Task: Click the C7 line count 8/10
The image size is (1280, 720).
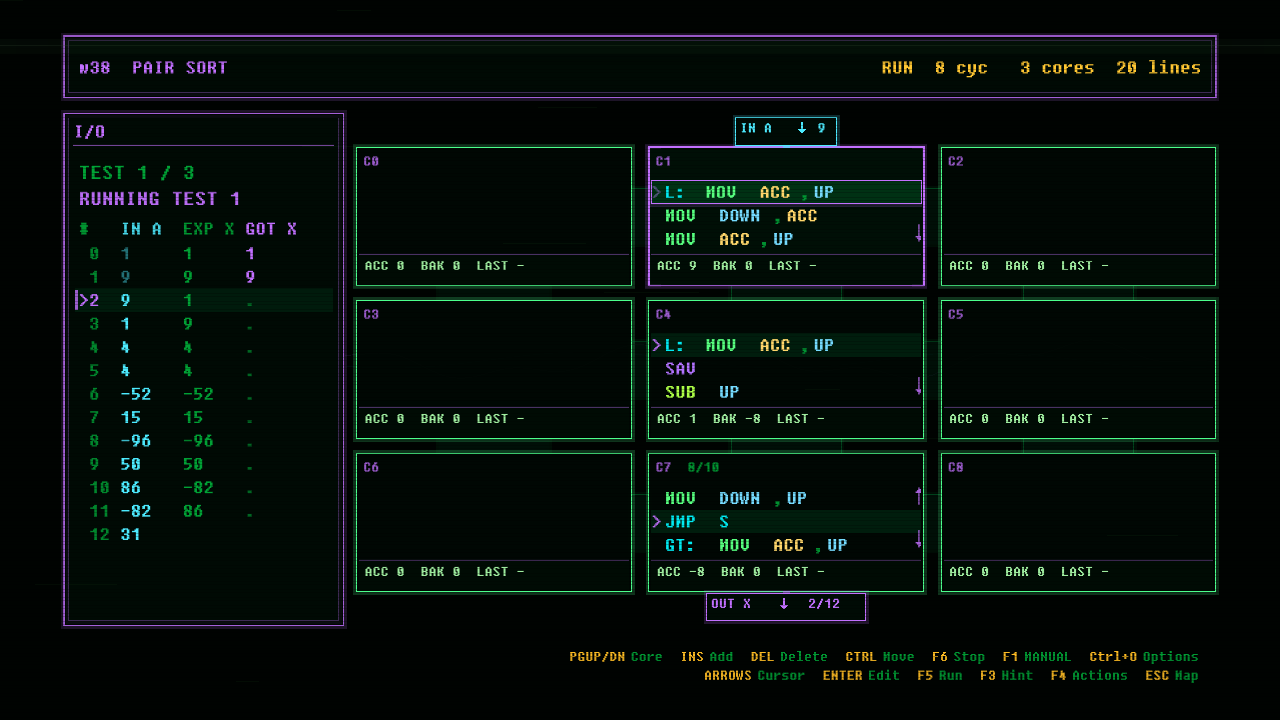Action: point(703,467)
